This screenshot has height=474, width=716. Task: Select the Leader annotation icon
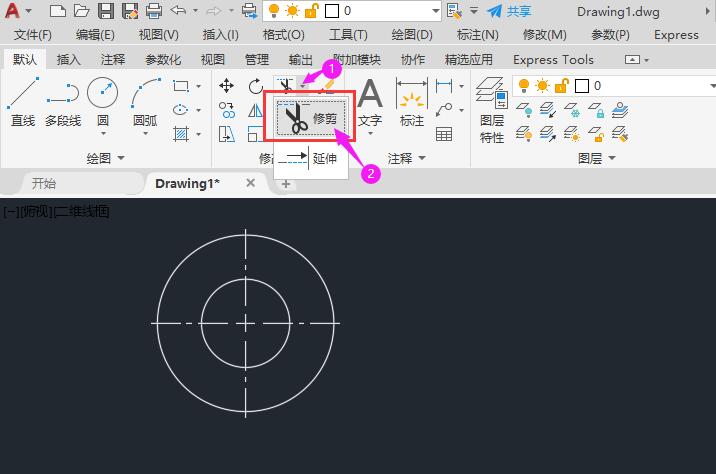click(x=444, y=110)
